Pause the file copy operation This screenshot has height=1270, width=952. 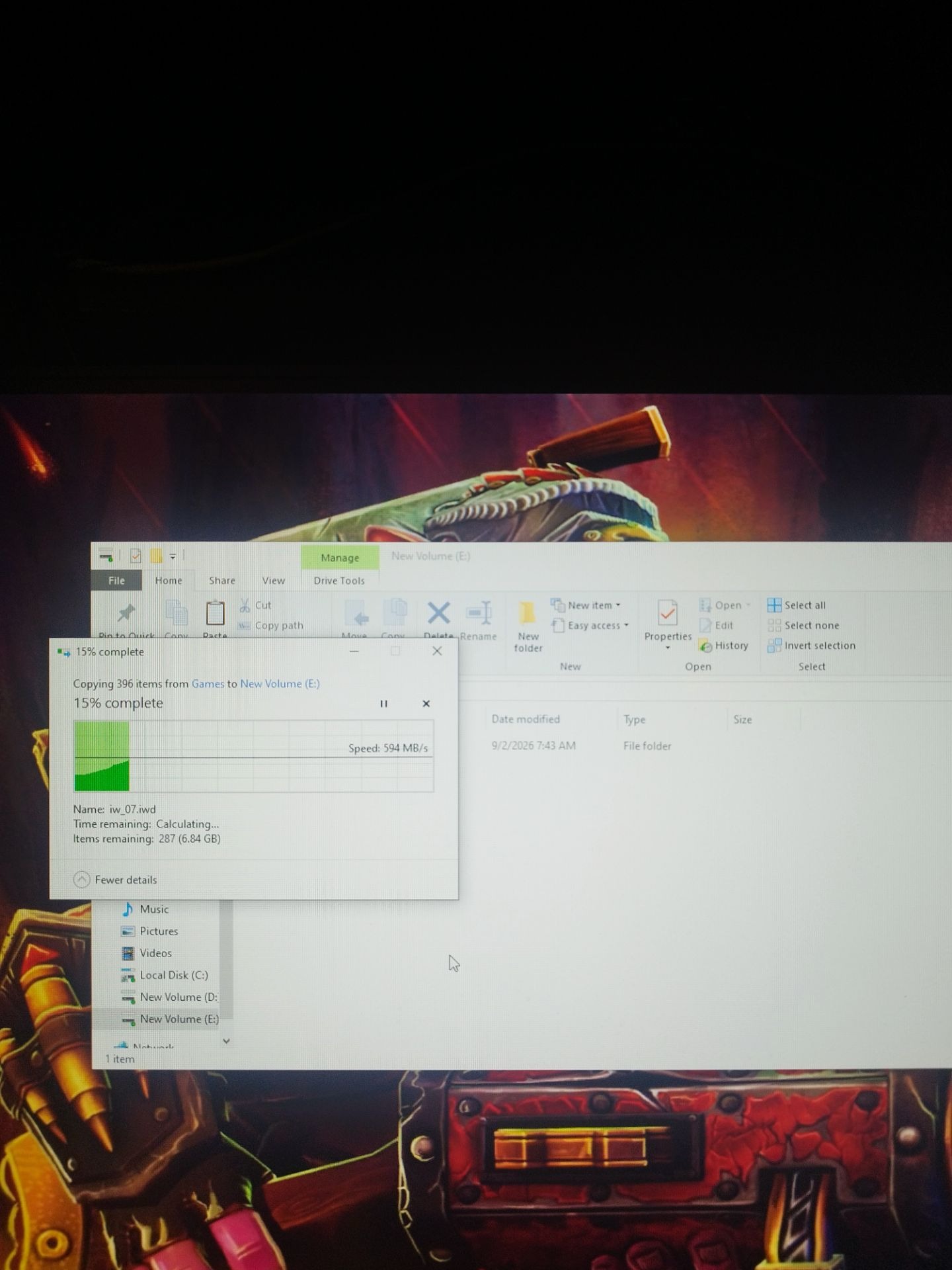pyautogui.click(x=383, y=704)
